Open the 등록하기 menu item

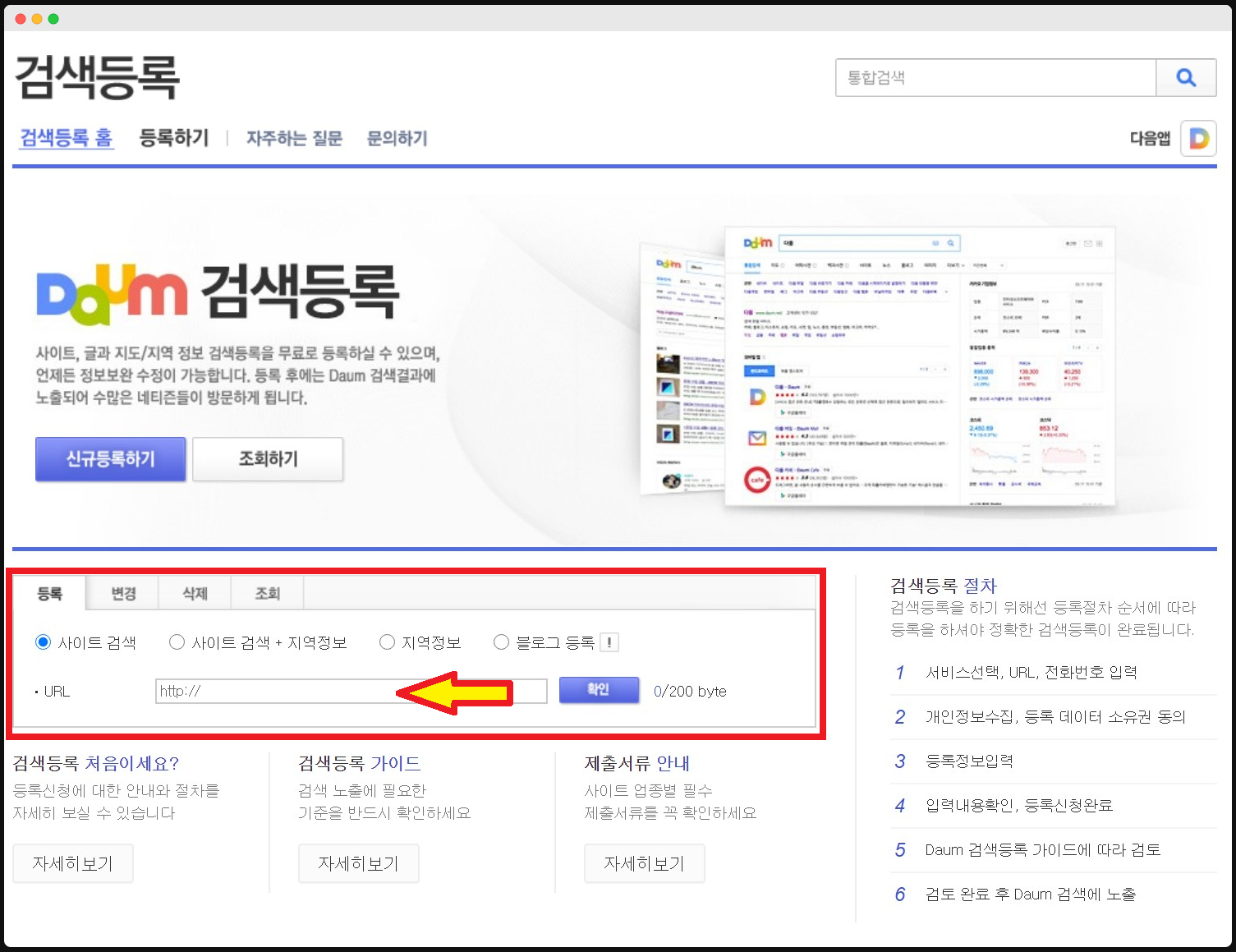174,138
